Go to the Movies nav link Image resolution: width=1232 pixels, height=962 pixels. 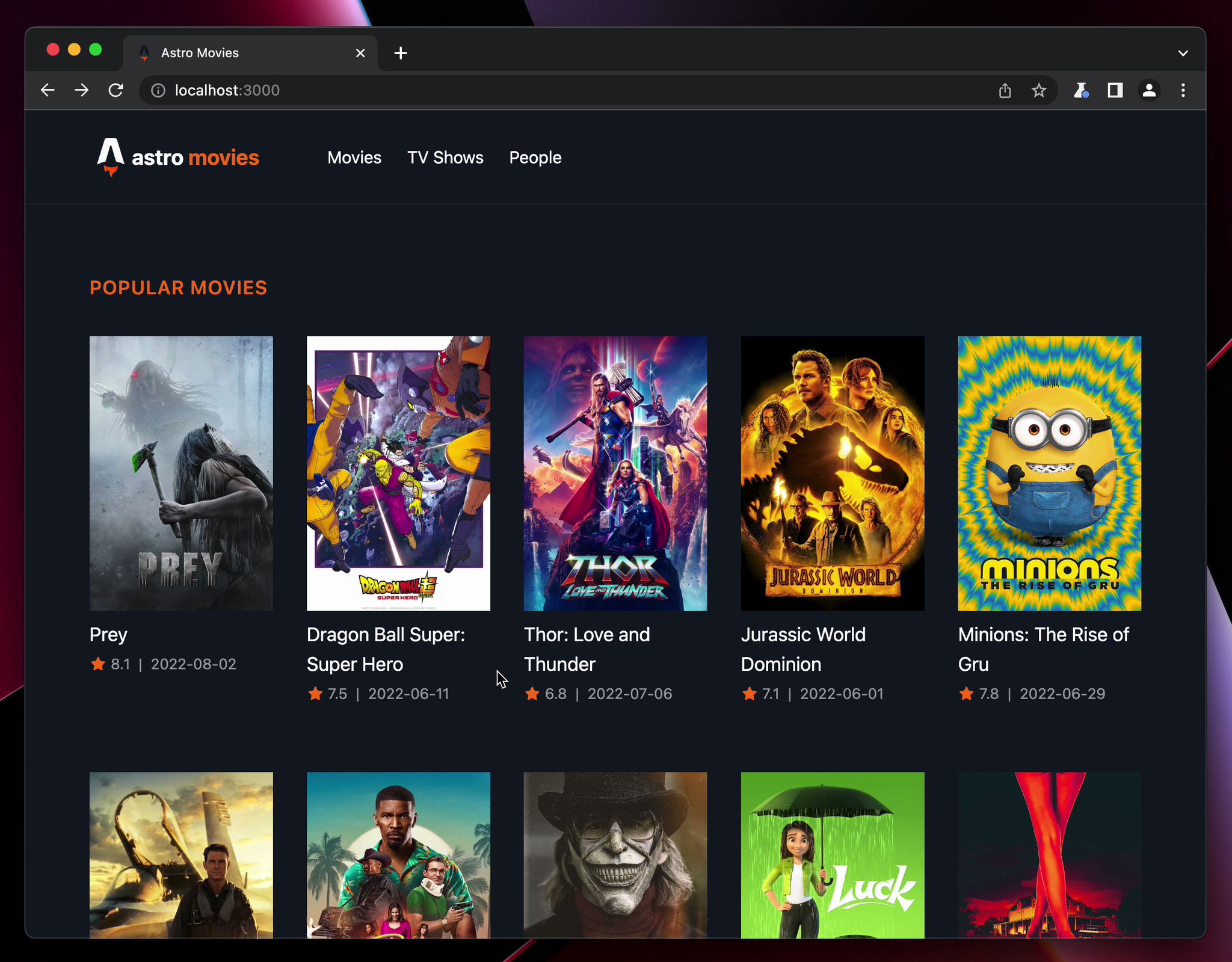(x=354, y=158)
